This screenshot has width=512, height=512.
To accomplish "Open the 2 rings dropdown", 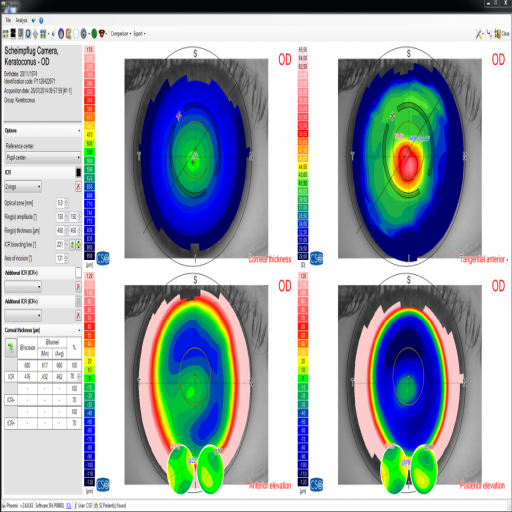I will coord(23,186).
